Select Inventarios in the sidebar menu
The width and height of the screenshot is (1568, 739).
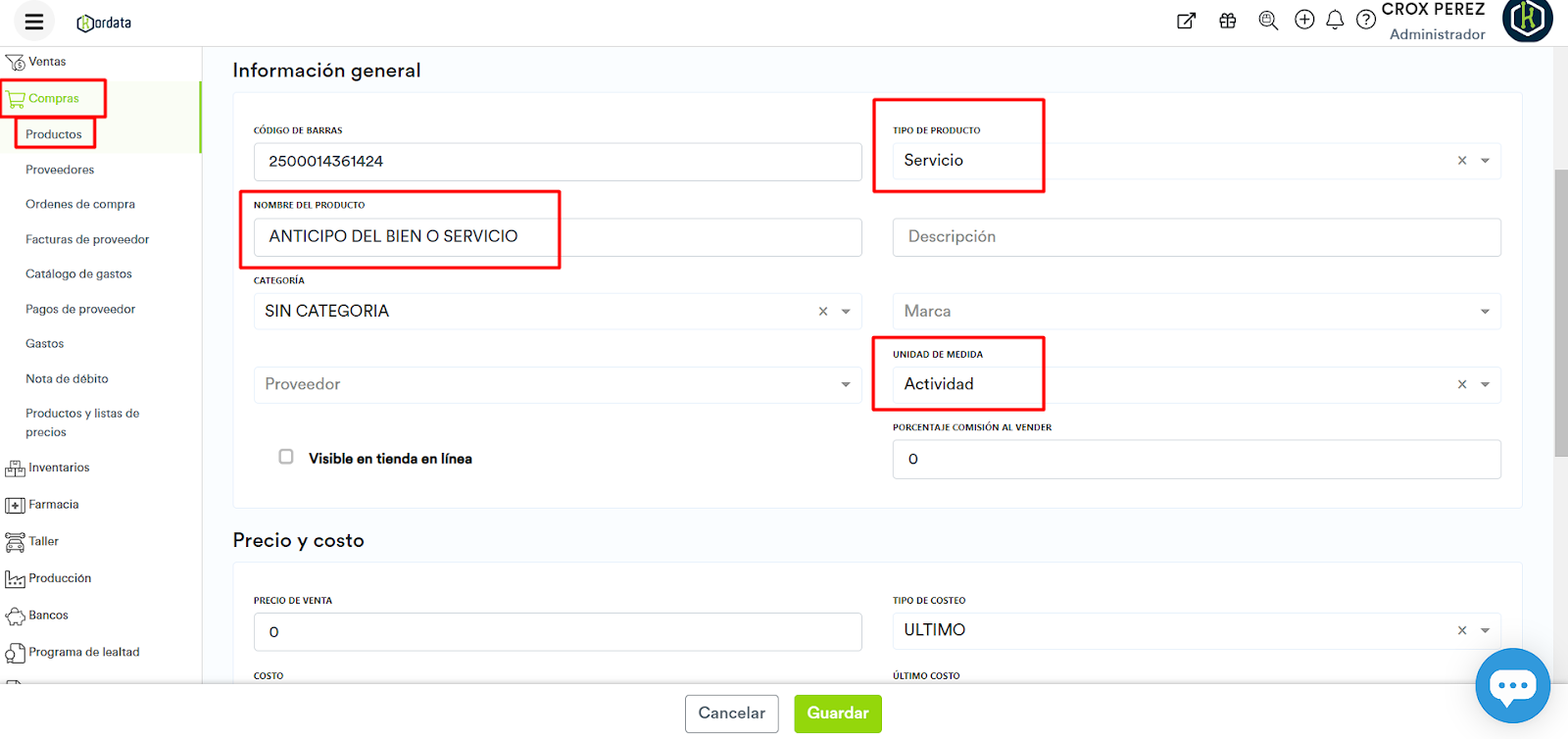coord(59,468)
